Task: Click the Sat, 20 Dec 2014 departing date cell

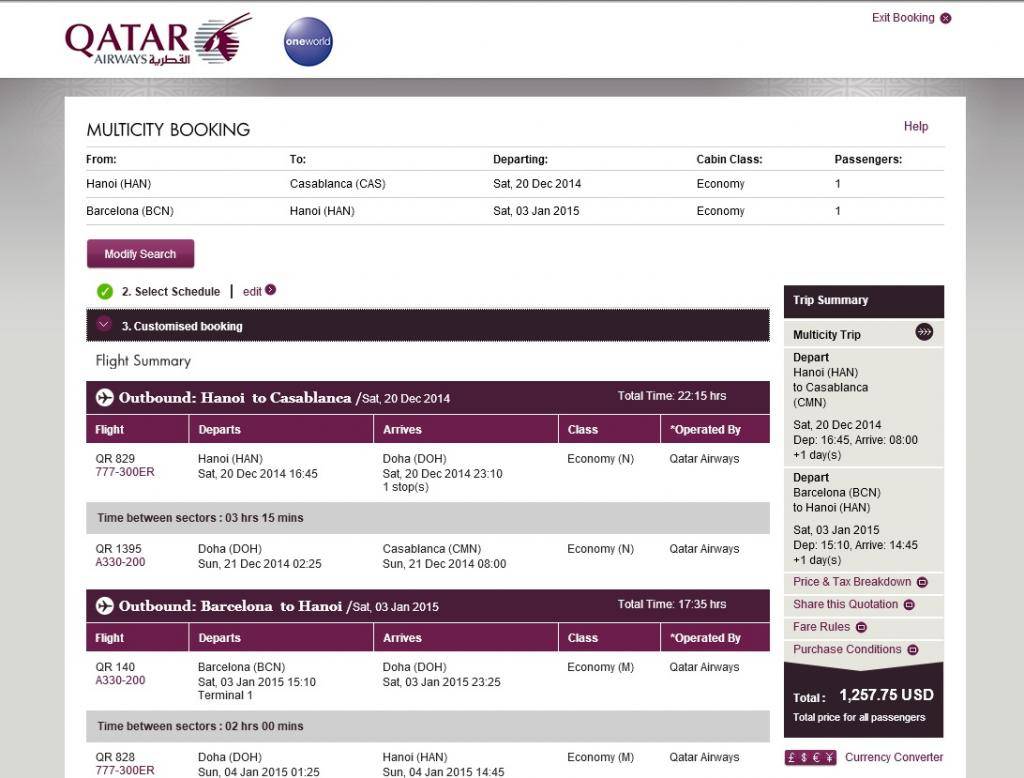Action: coord(537,184)
